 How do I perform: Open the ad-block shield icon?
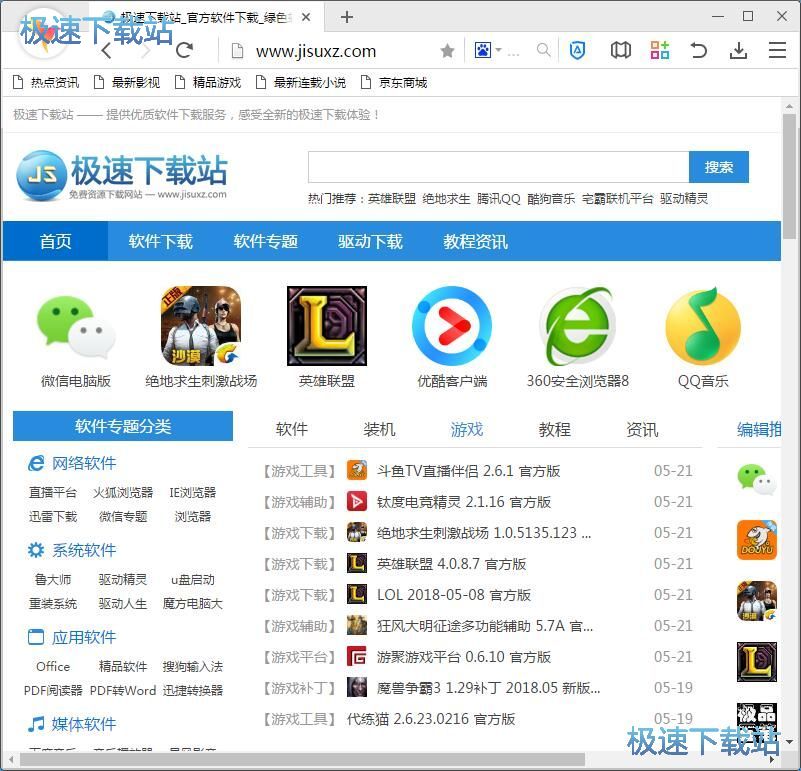point(577,50)
